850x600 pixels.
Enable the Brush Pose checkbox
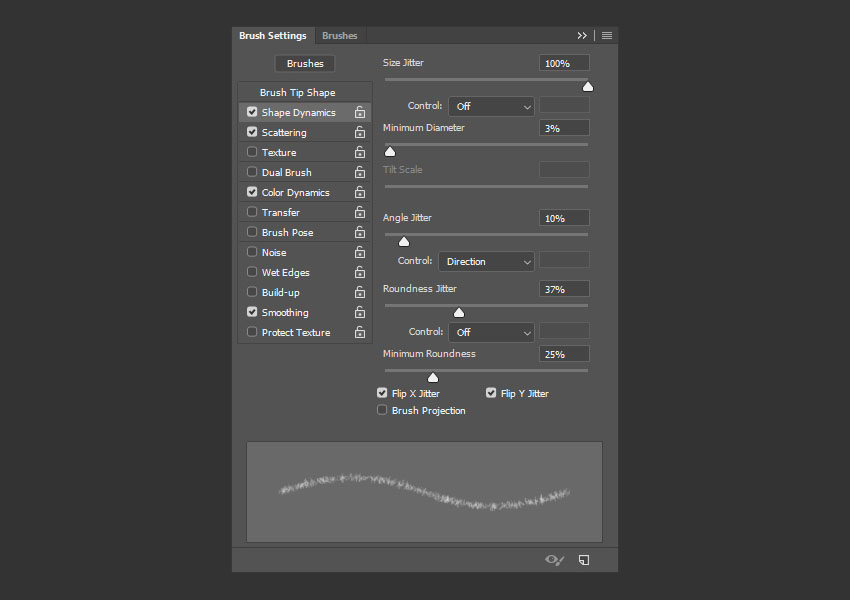[x=252, y=232]
